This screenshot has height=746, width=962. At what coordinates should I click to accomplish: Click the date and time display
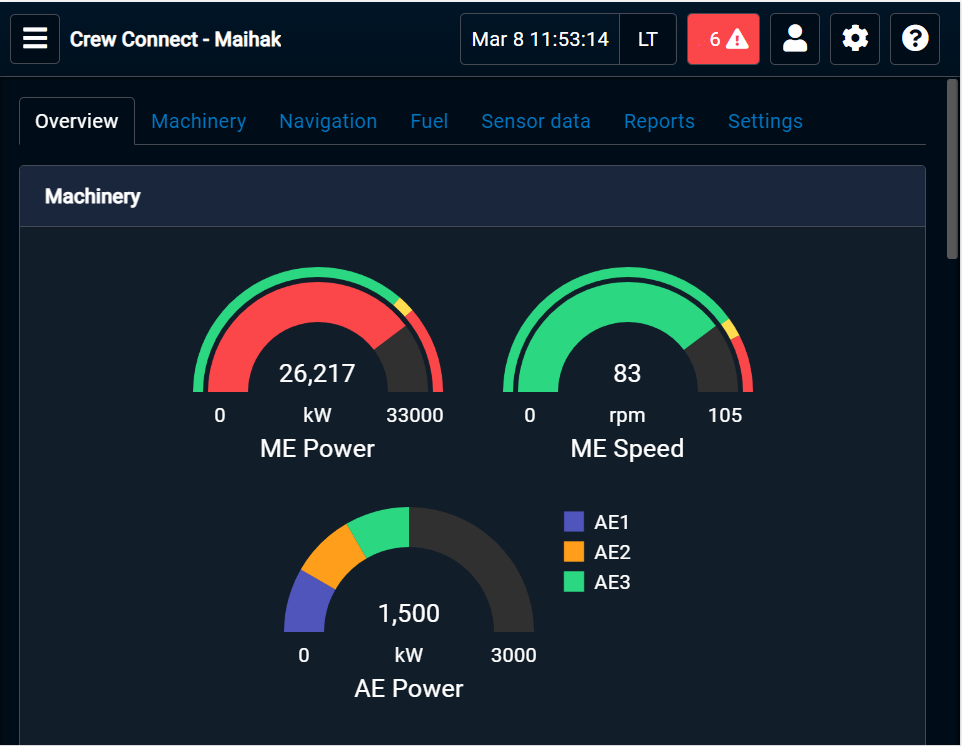[540, 39]
